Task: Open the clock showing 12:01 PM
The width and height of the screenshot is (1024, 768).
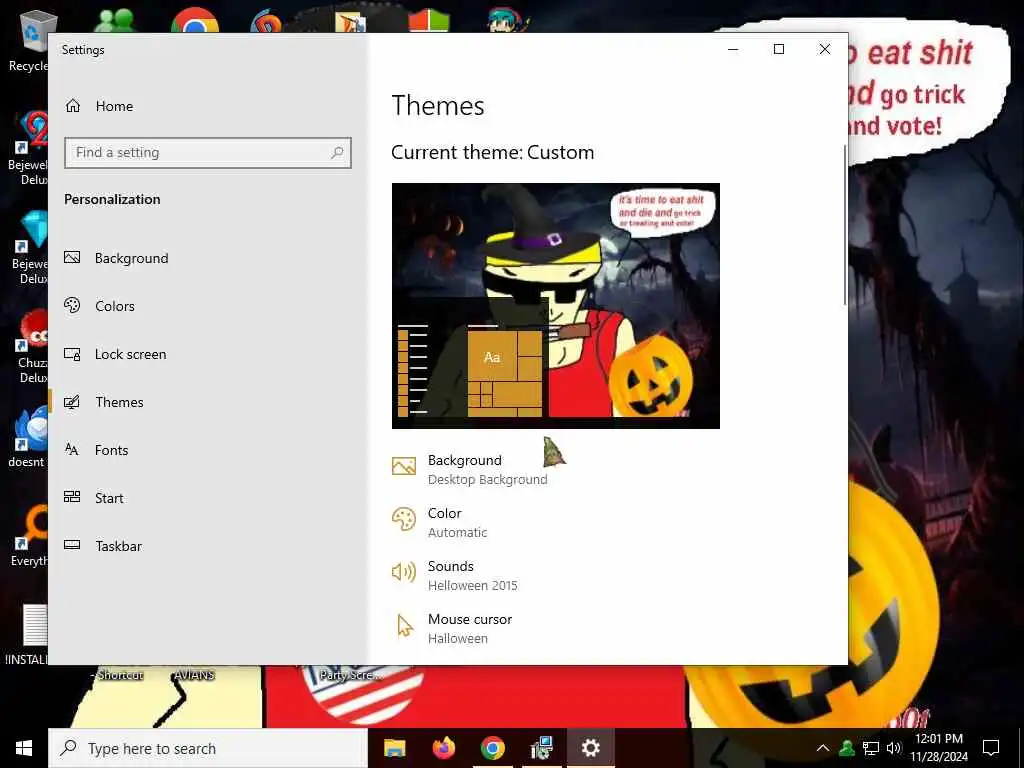Action: [x=939, y=748]
